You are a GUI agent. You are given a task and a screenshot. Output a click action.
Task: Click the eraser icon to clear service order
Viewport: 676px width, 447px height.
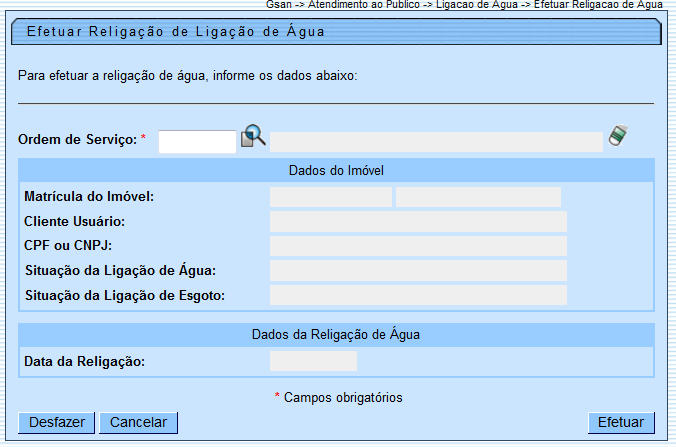[619, 137]
